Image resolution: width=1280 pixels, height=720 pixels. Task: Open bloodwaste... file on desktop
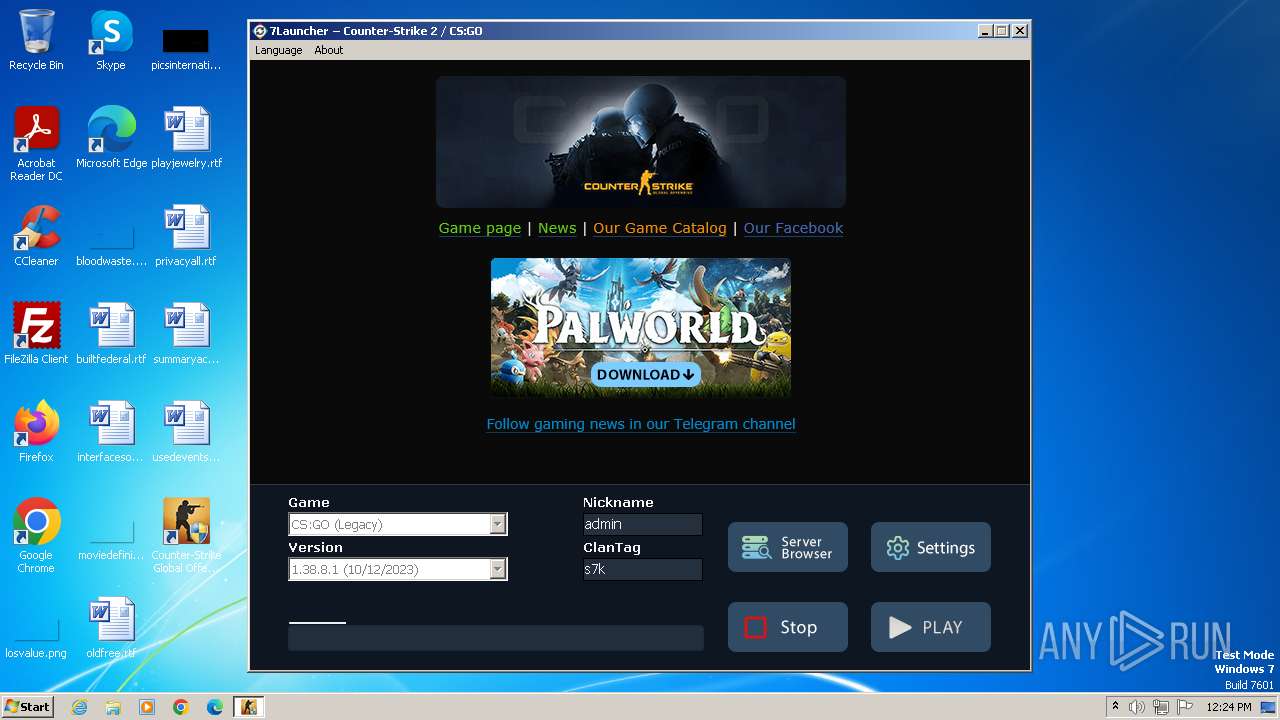pyautogui.click(x=111, y=248)
